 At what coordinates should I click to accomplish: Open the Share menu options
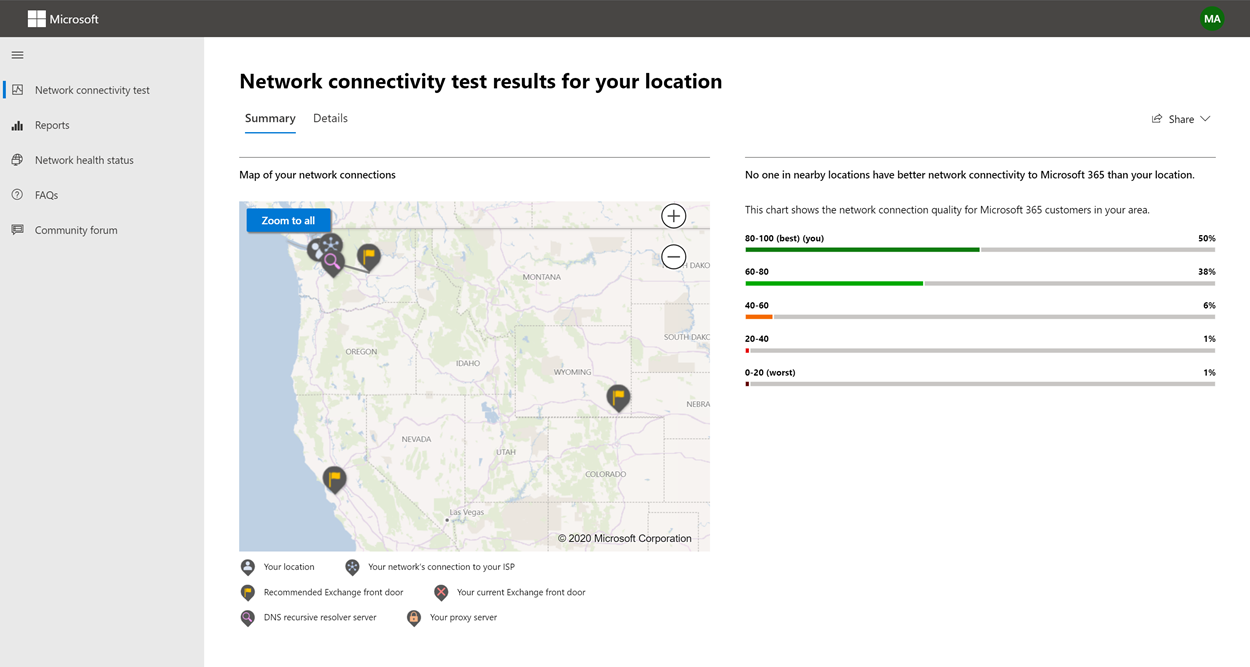coord(1181,118)
